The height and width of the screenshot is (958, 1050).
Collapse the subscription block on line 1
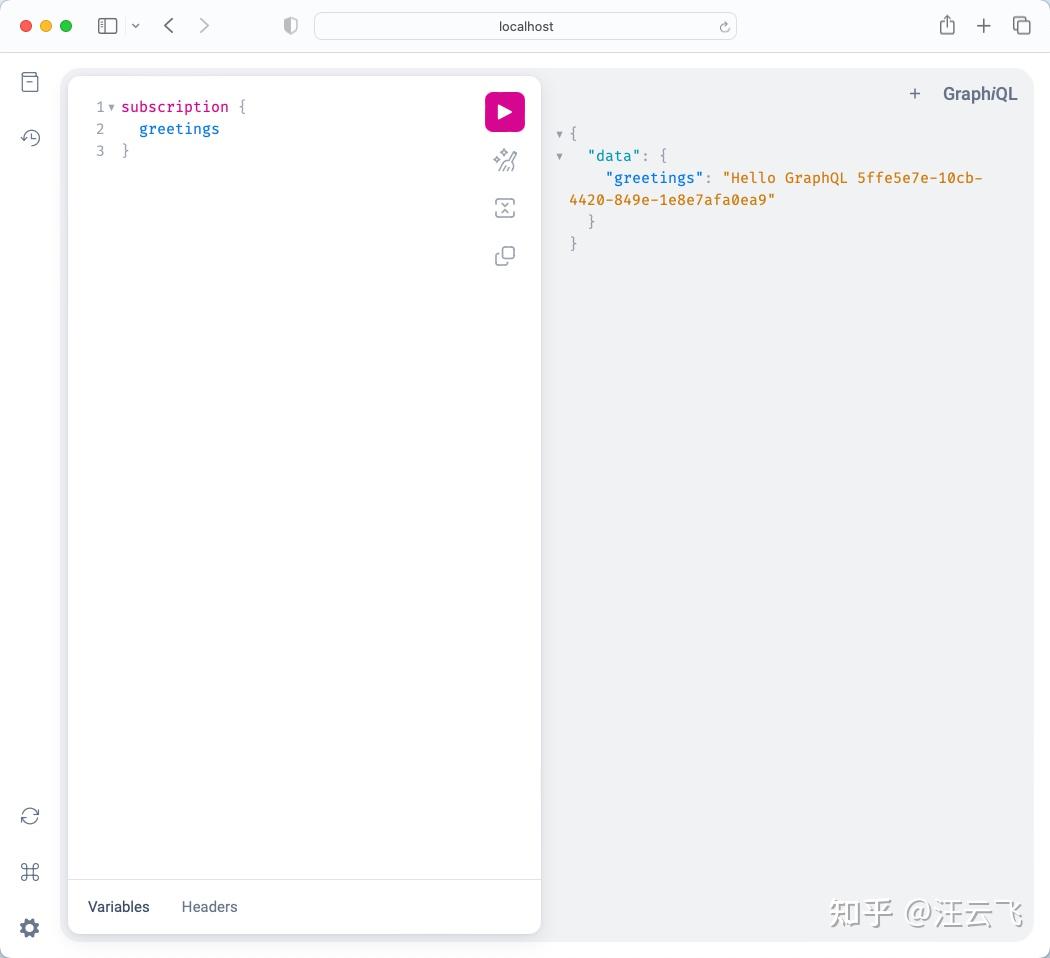110,107
